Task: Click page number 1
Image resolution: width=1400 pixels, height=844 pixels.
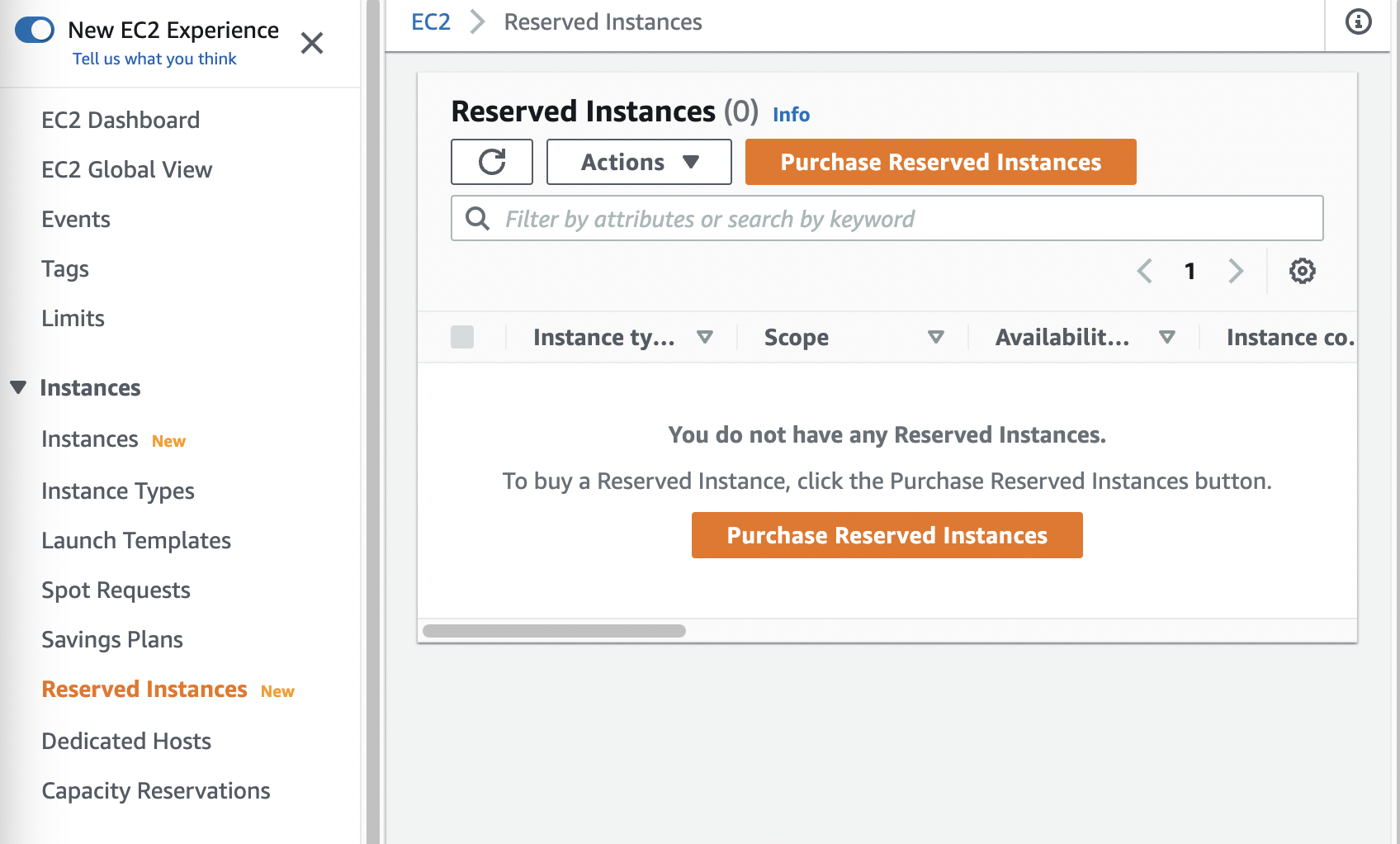Action: tap(1190, 271)
